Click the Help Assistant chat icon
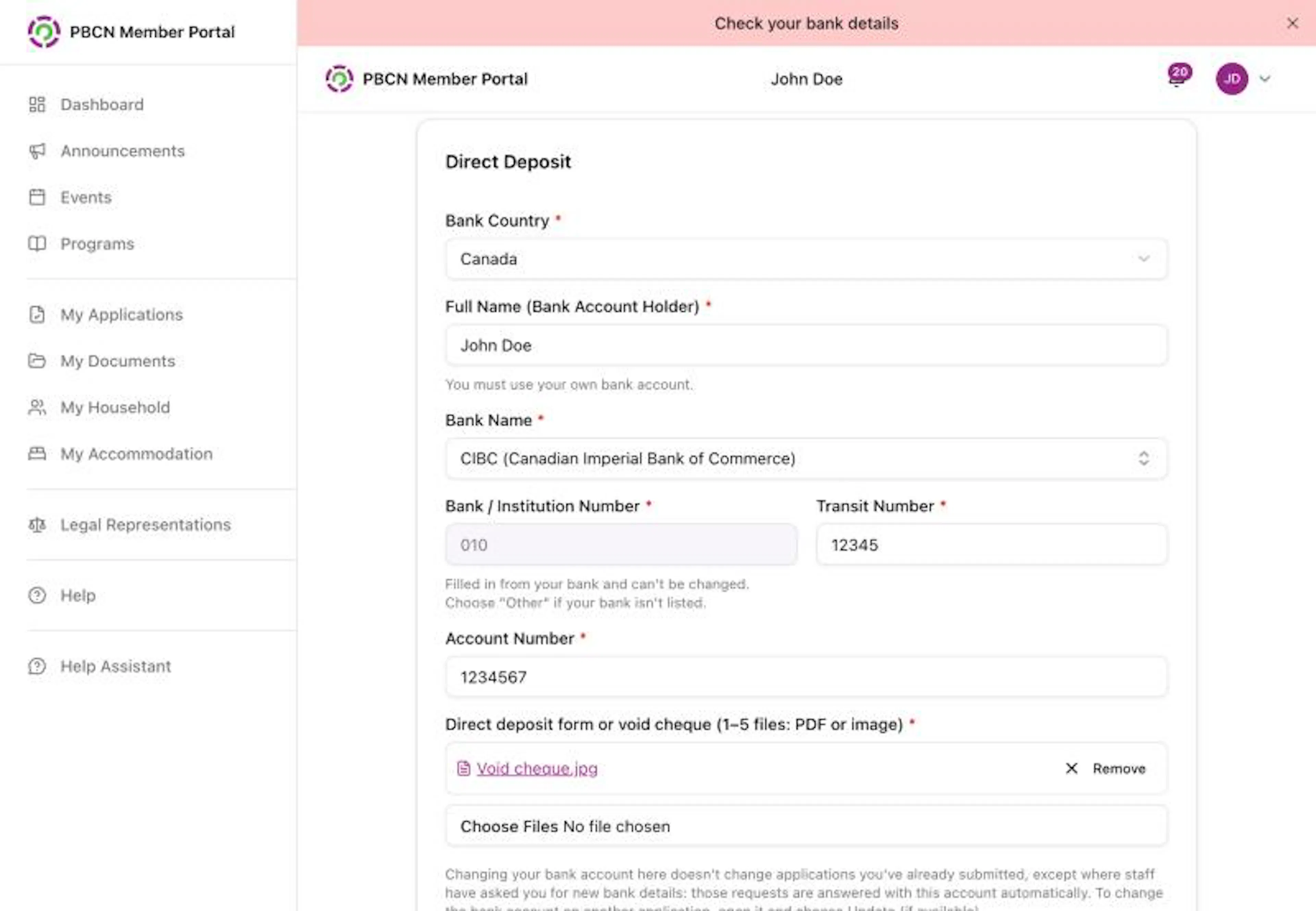 [37, 666]
